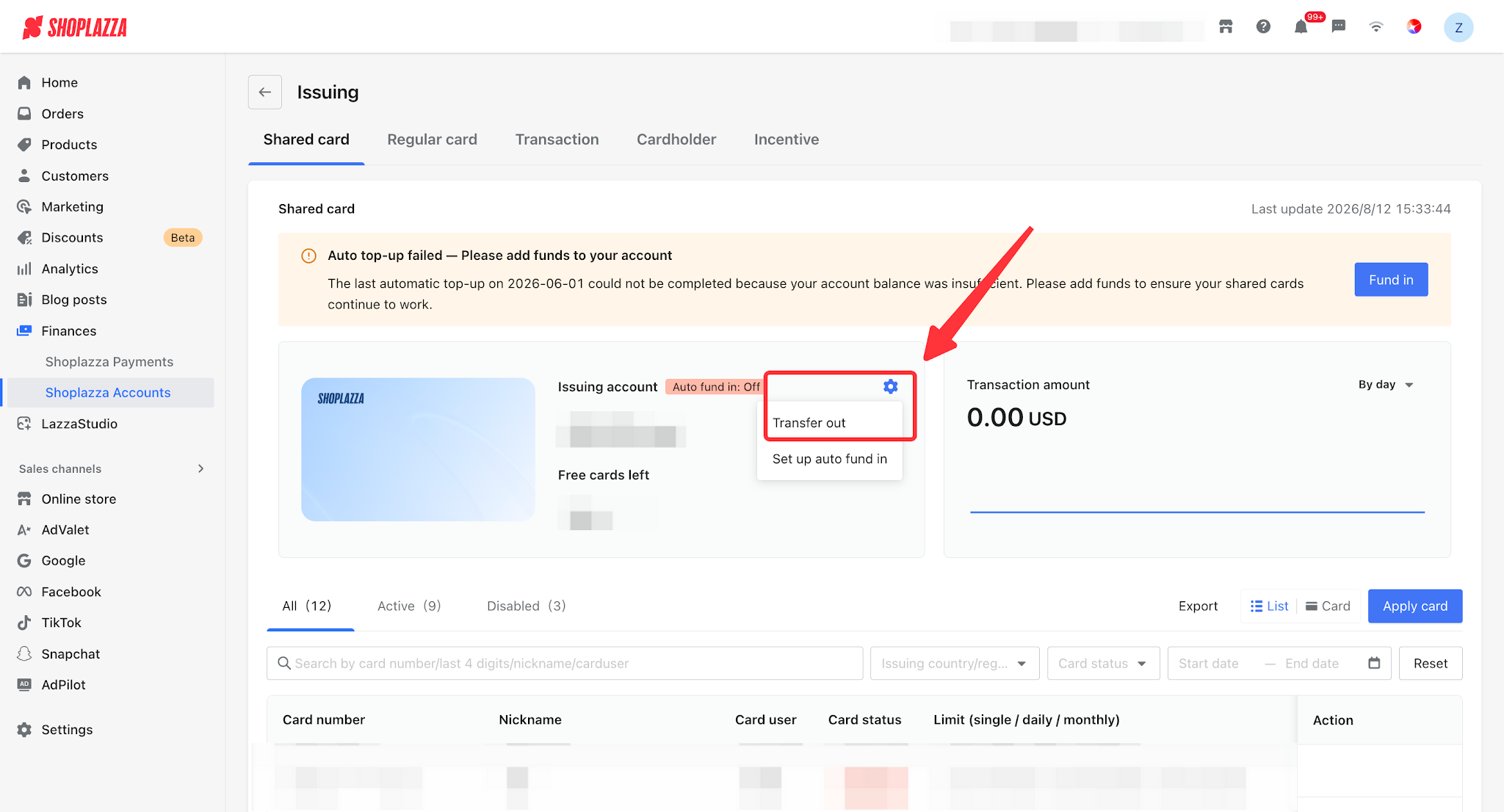Click the Marketing sidebar icon
1504x812 pixels.
(x=24, y=206)
